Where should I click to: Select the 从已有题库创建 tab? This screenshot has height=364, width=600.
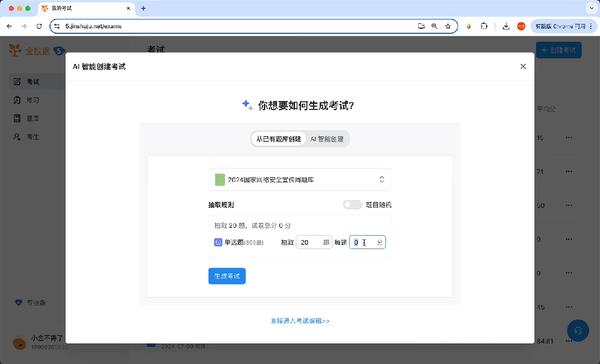[x=279, y=139]
